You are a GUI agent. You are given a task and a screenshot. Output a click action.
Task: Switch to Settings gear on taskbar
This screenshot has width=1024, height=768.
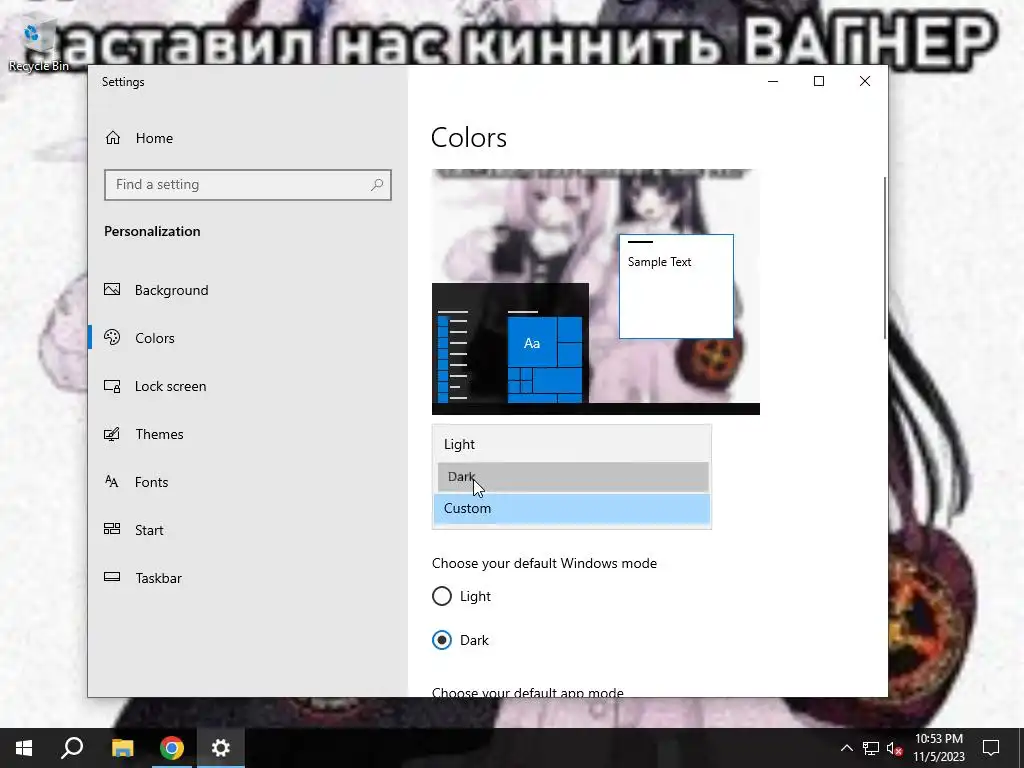pyautogui.click(x=221, y=748)
